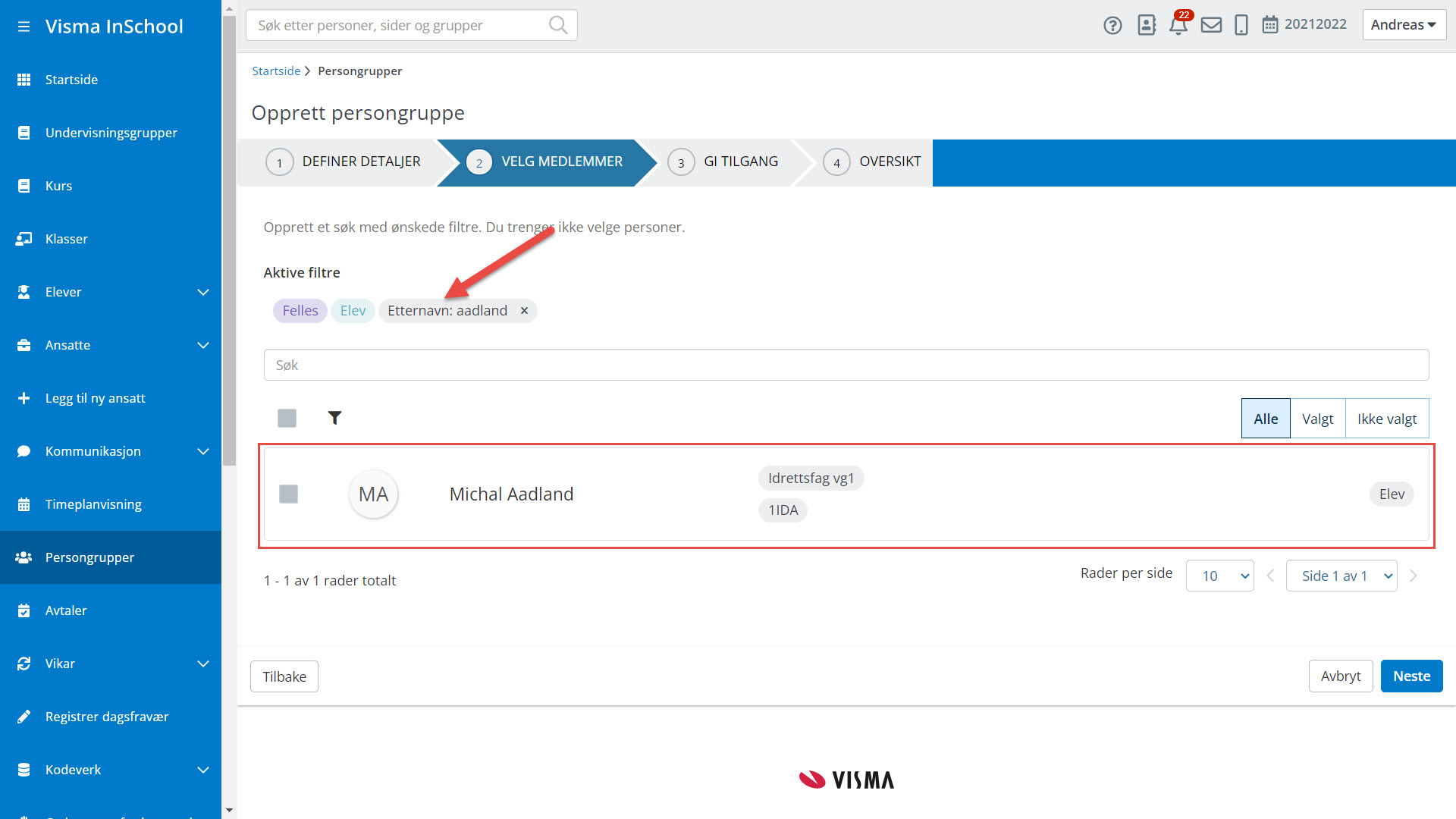Open the contact card icon in header
Screen dimensions: 1456x819
pos(1147,25)
